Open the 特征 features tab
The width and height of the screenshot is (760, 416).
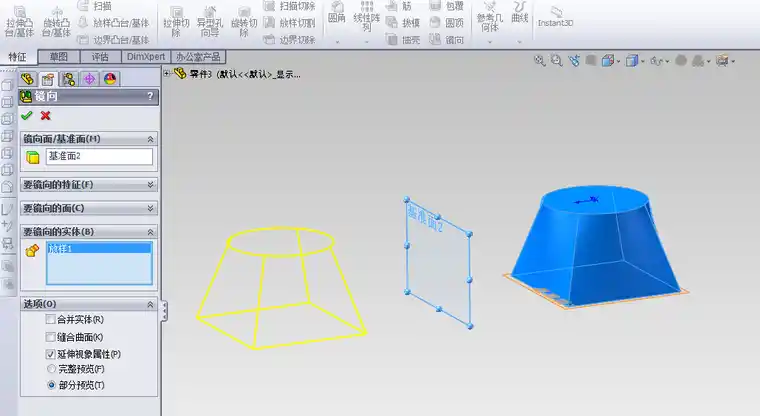18,57
